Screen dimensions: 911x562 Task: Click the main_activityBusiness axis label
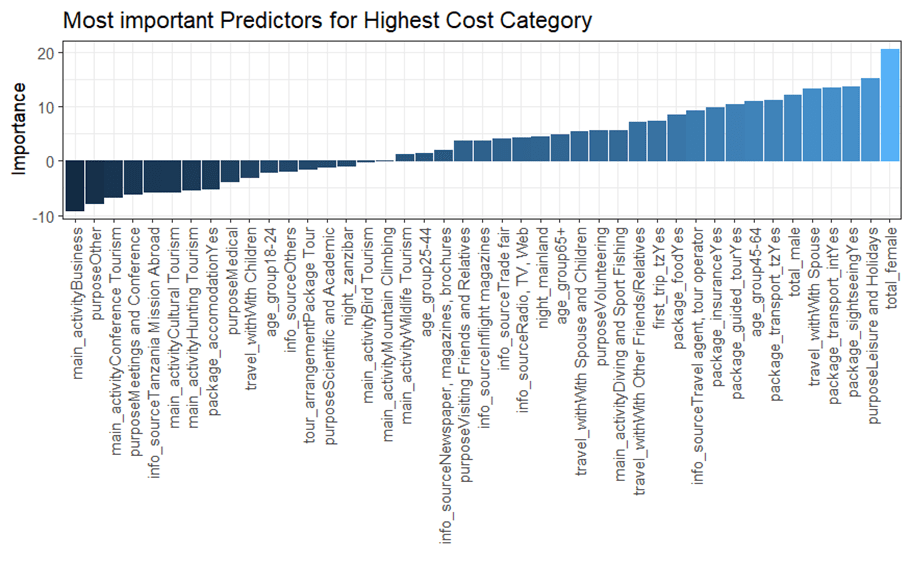tap(76, 300)
